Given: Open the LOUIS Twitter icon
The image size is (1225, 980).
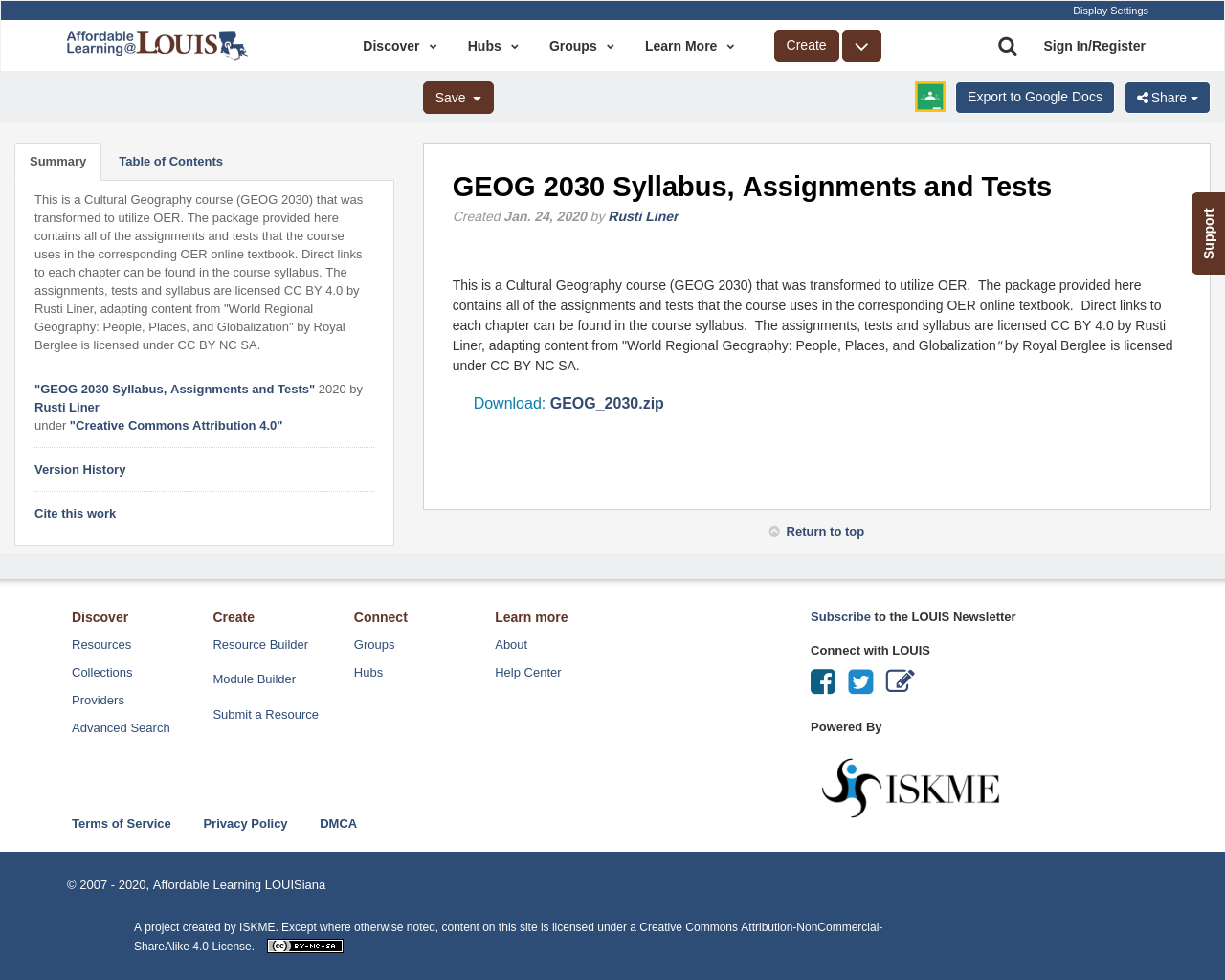Looking at the screenshot, I should 860,681.
